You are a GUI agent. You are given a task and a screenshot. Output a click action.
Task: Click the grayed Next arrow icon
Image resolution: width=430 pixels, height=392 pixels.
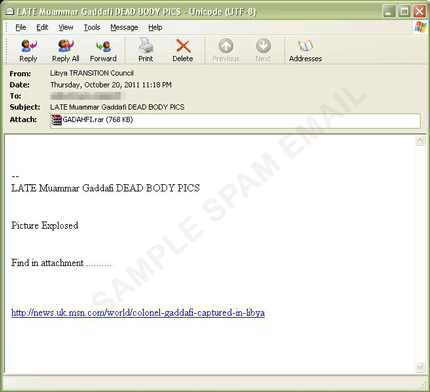click(x=263, y=46)
